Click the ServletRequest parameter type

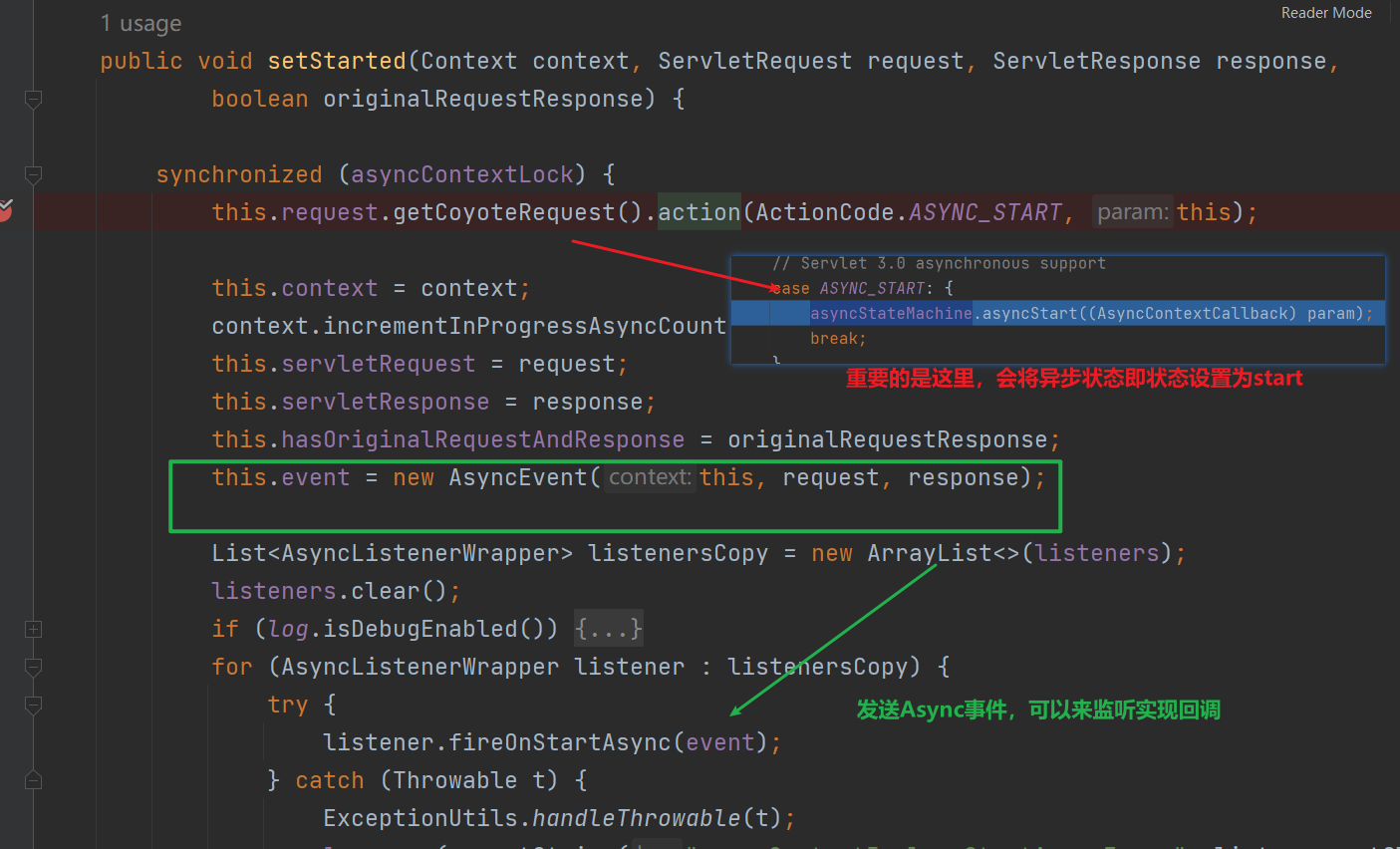click(755, 61)
